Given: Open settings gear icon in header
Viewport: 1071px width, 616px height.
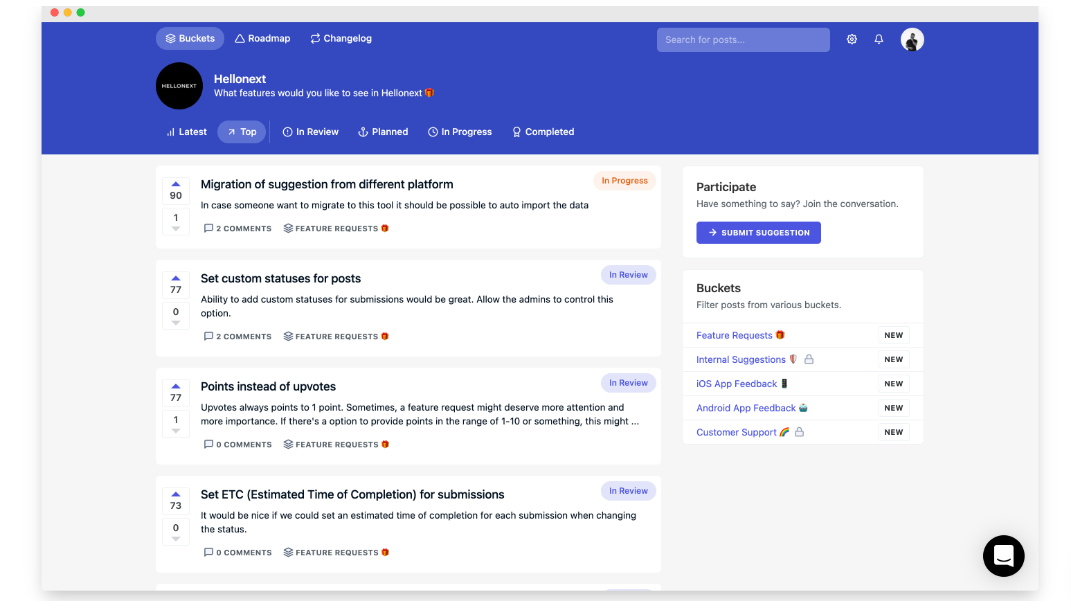Looking at the screenshot, I should 852,39.
